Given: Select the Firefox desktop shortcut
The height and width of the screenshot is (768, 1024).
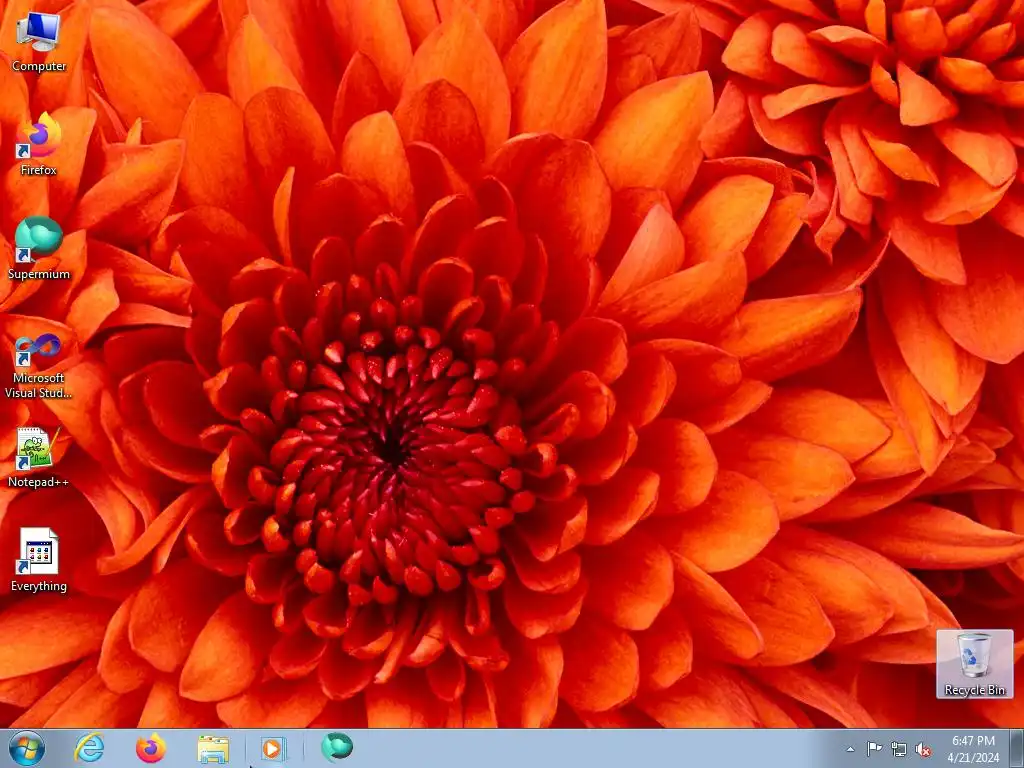Looking at the screenshot, I should [39, 144].
